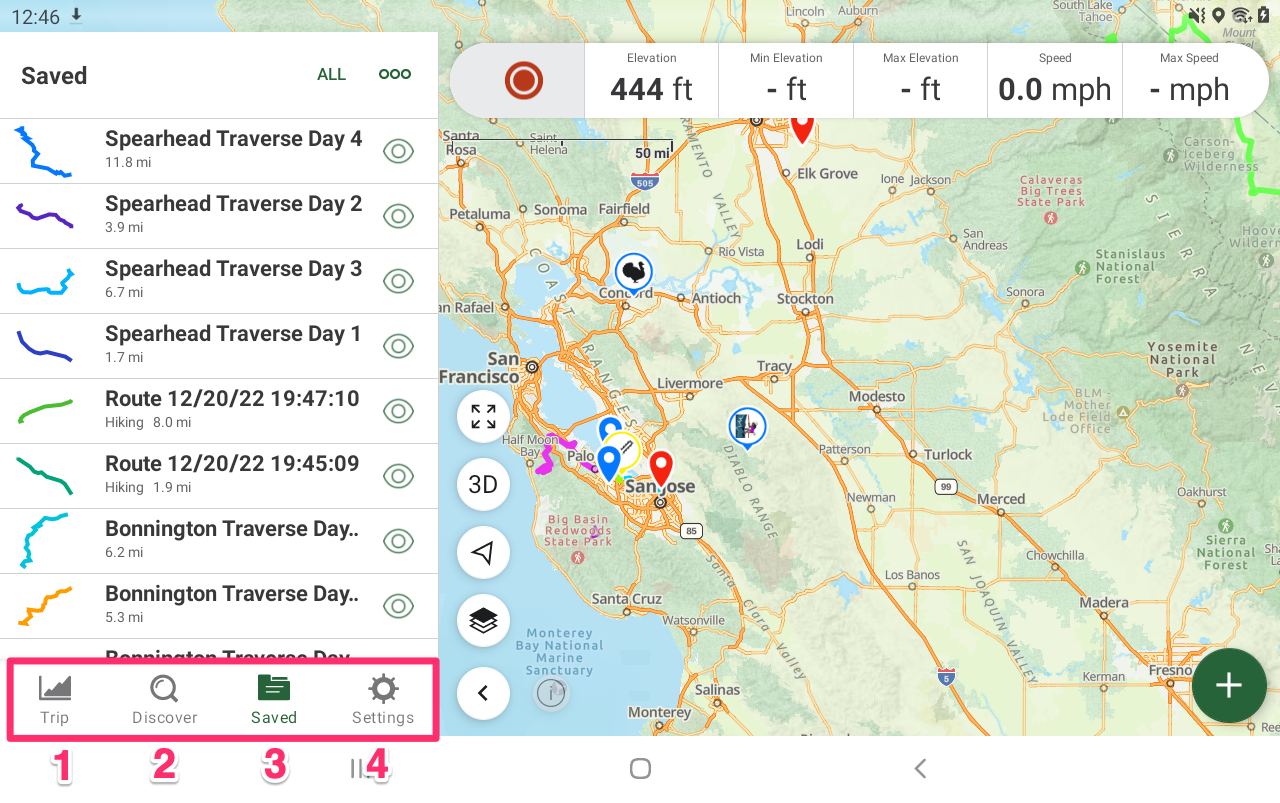Toggle eye for 6.2 mi Bonnington Traverse
This screenshot has height=803, width=1280.
coord(399,542)
